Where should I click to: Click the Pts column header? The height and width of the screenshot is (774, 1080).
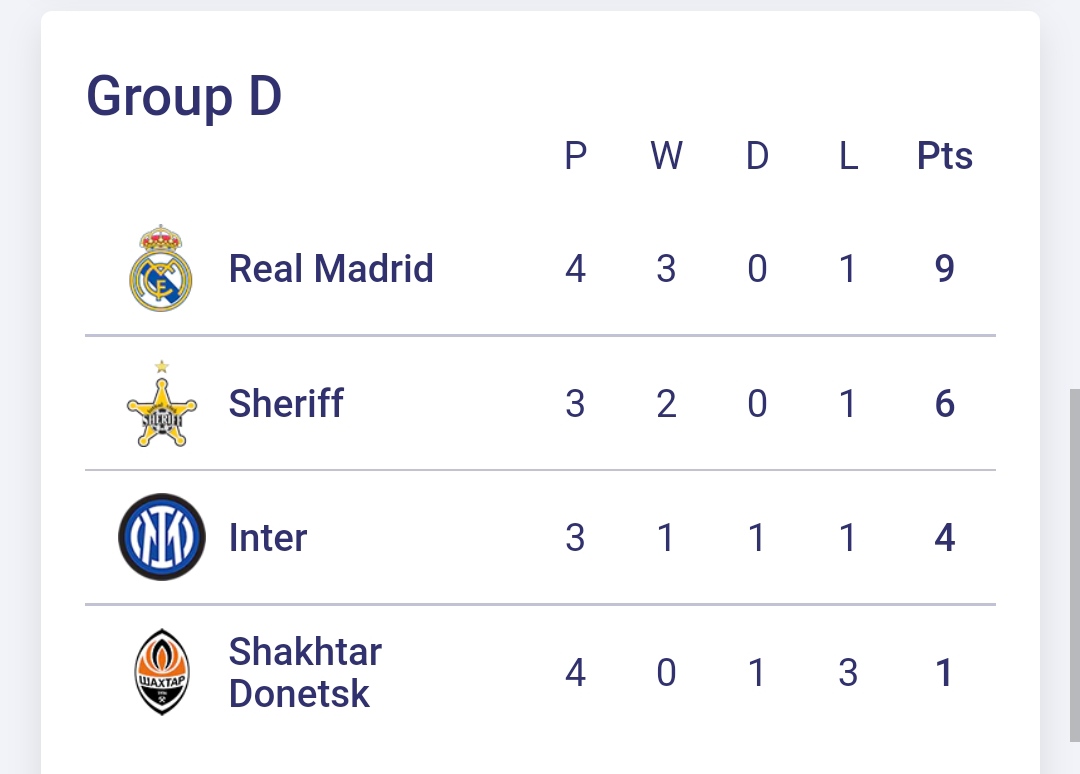(x=945, y=156)
